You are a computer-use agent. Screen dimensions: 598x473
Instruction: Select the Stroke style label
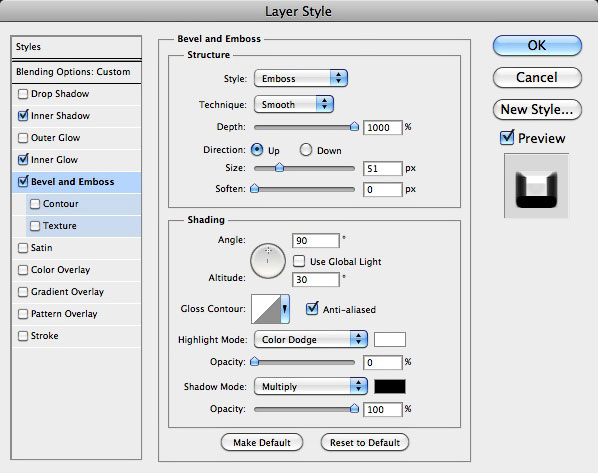point(45,336)
